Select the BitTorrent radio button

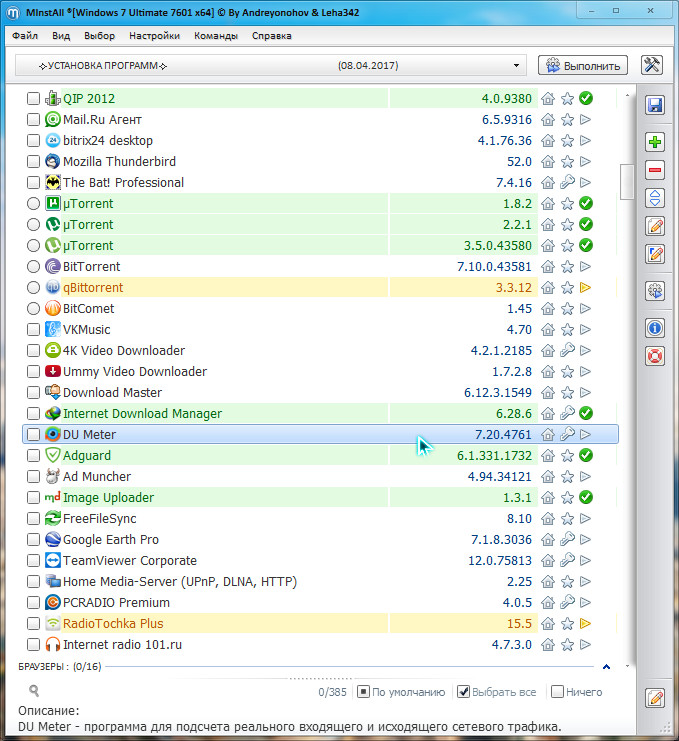(33, 267)
